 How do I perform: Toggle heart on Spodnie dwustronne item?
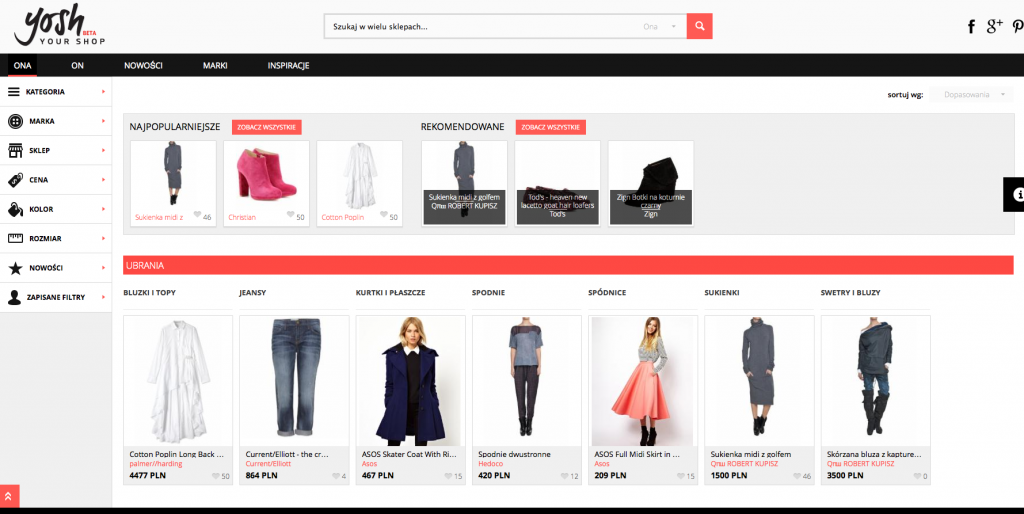click(x=565, y=476)
